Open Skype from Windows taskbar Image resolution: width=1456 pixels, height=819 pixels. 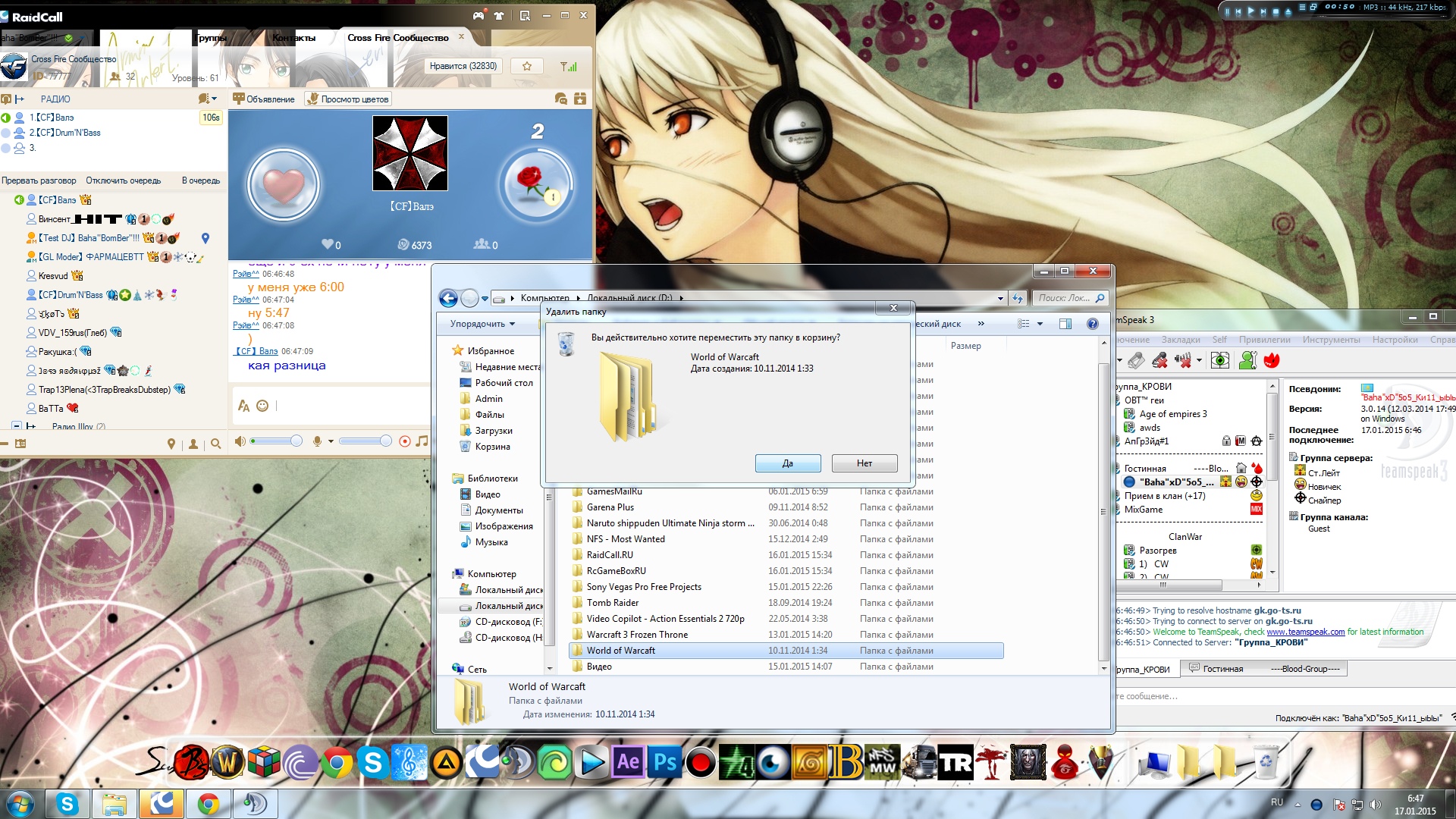click(x=67, y=804)
